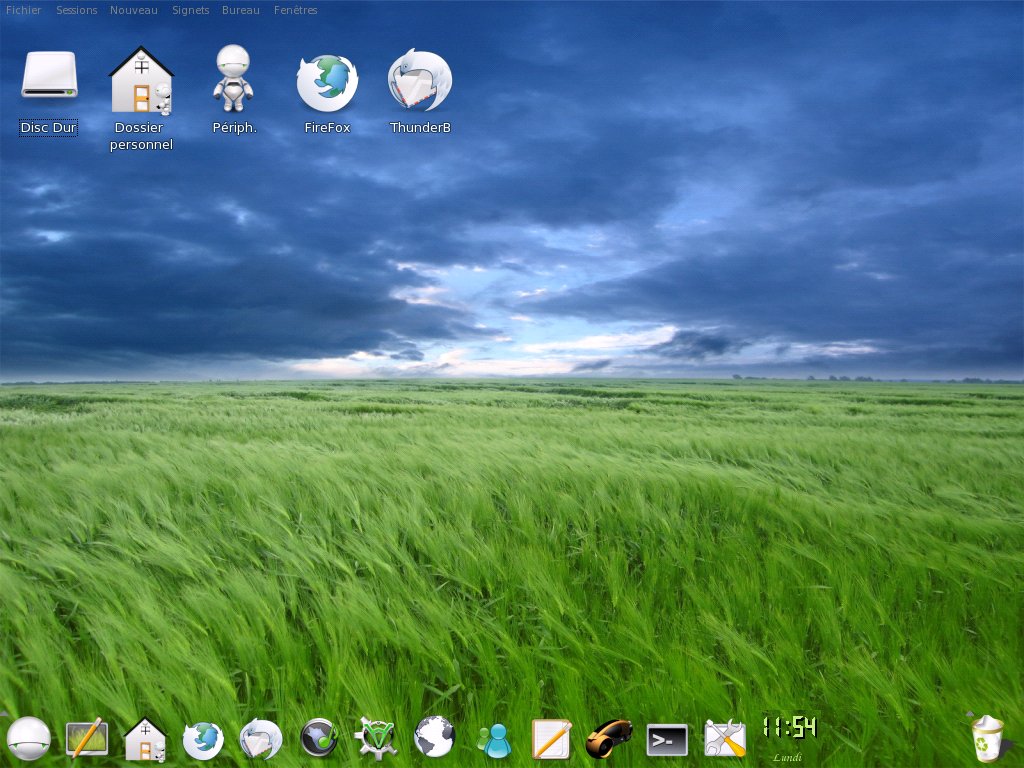Launch Firefox from the dock
1024x768 pixels.
pos(203,740)
